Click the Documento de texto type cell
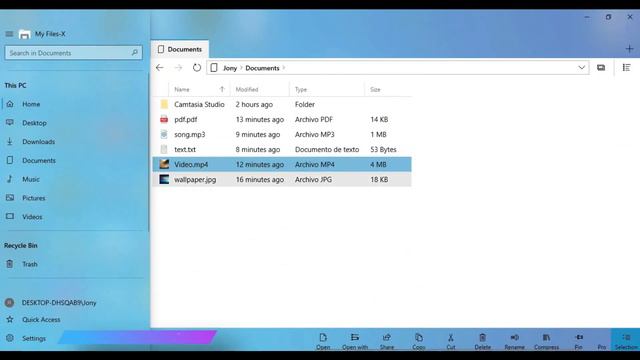 point(327,149)
